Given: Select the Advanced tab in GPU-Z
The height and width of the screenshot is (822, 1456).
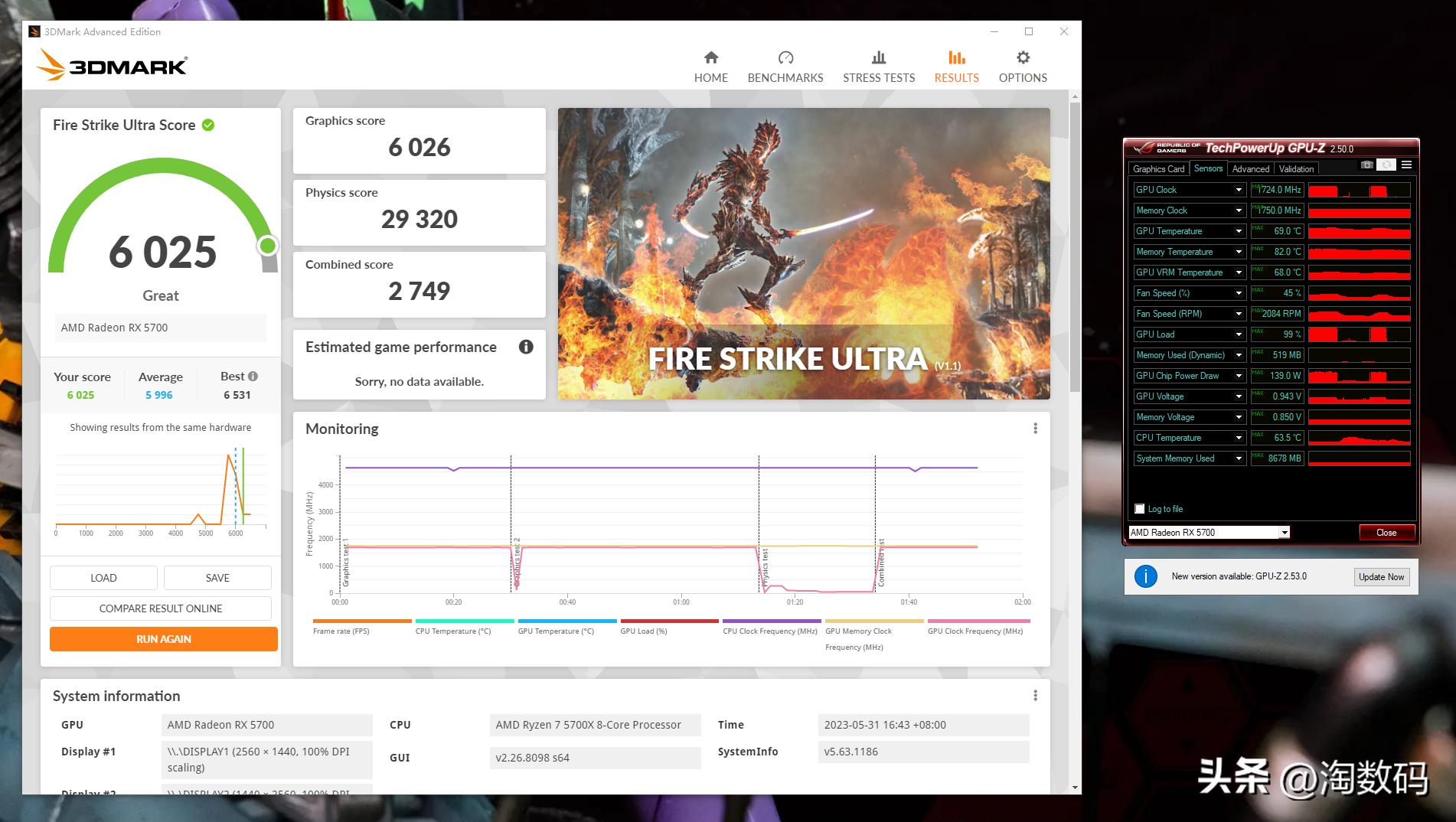Looking at the screenshot, I should 1250,169.
